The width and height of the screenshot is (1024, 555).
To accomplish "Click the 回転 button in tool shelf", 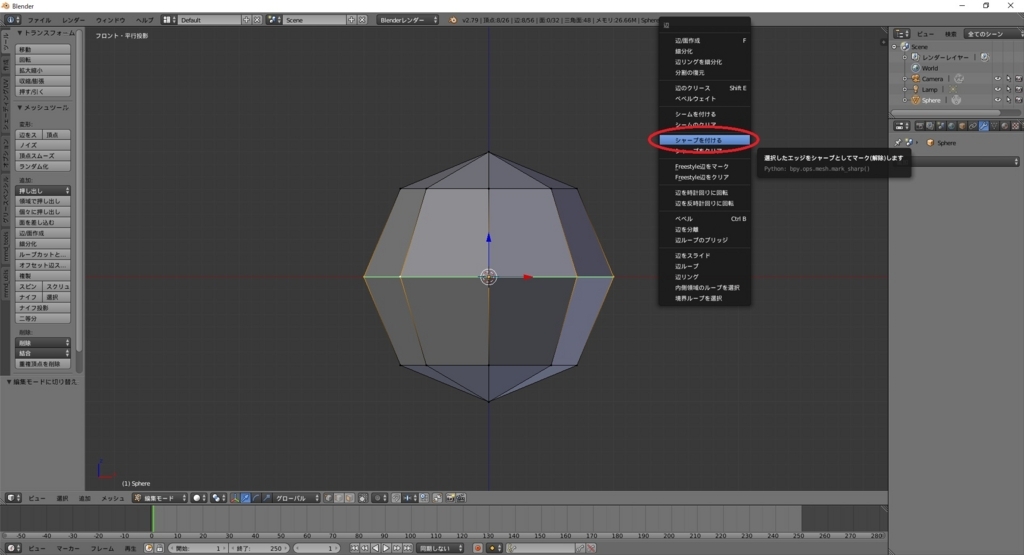I will pyautogui.click(x=43, y=60).
